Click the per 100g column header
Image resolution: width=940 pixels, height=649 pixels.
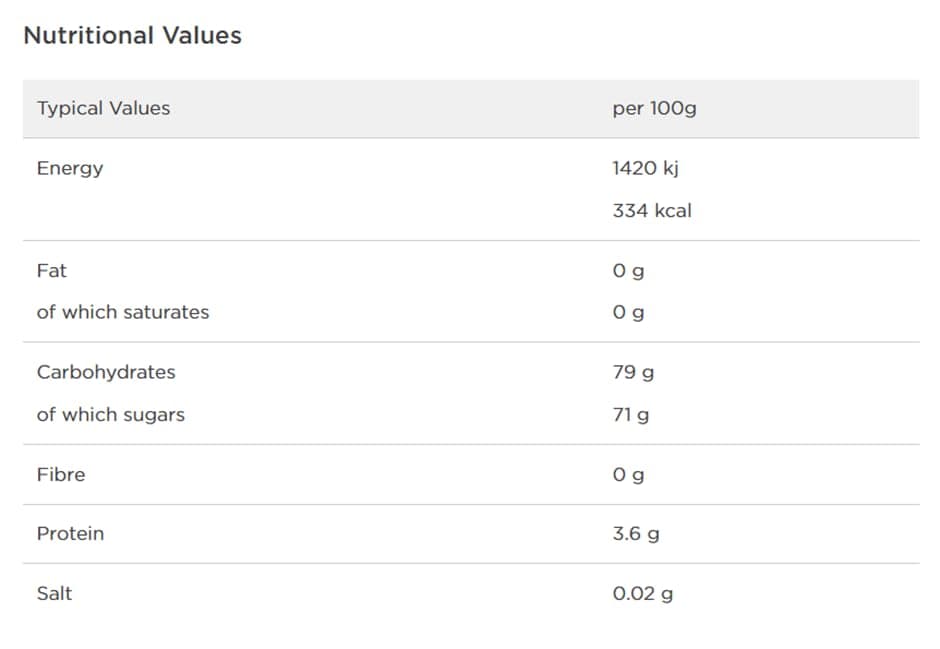click(x=654, y=108)
